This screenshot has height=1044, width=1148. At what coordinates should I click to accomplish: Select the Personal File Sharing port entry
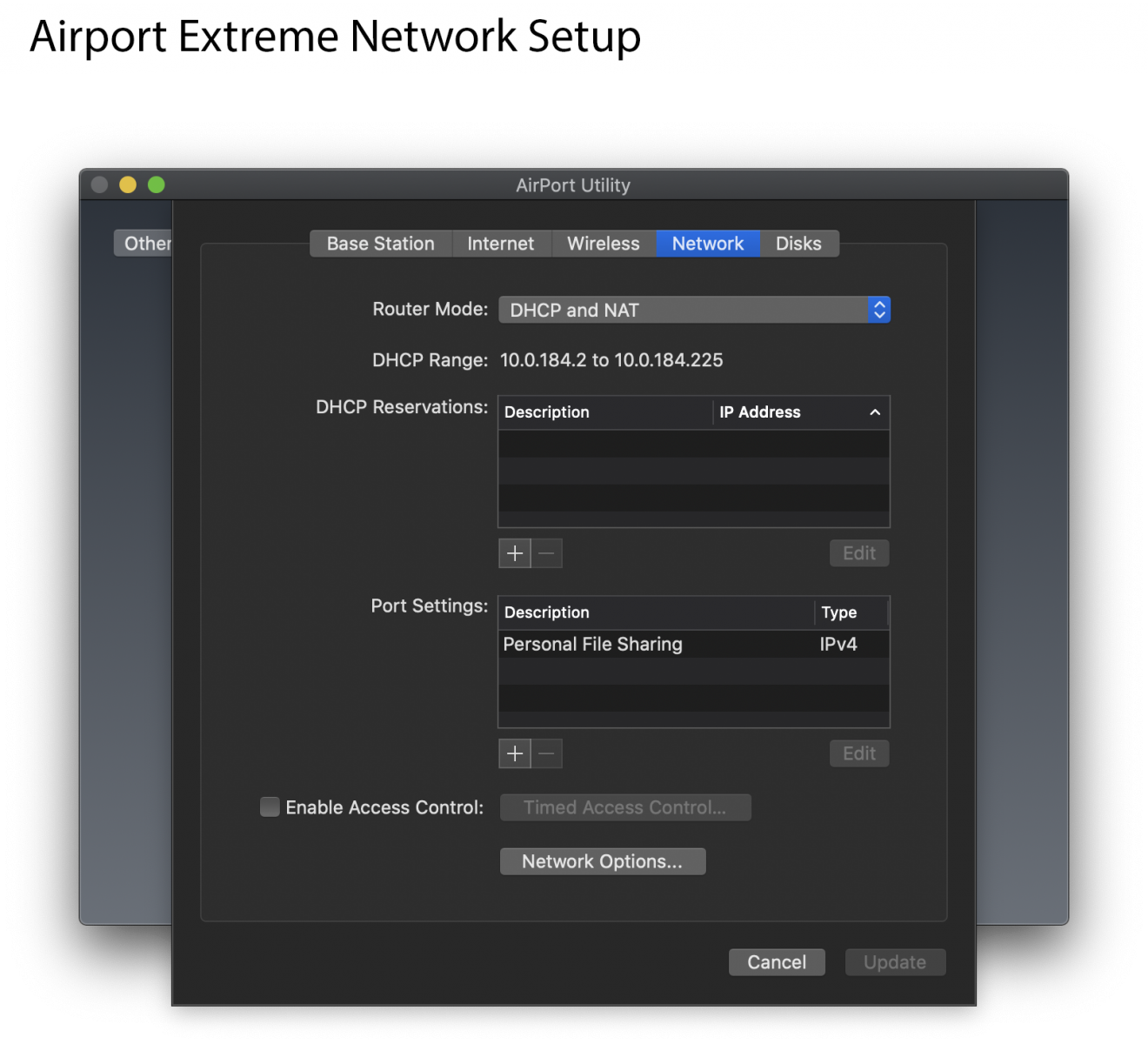694,645
